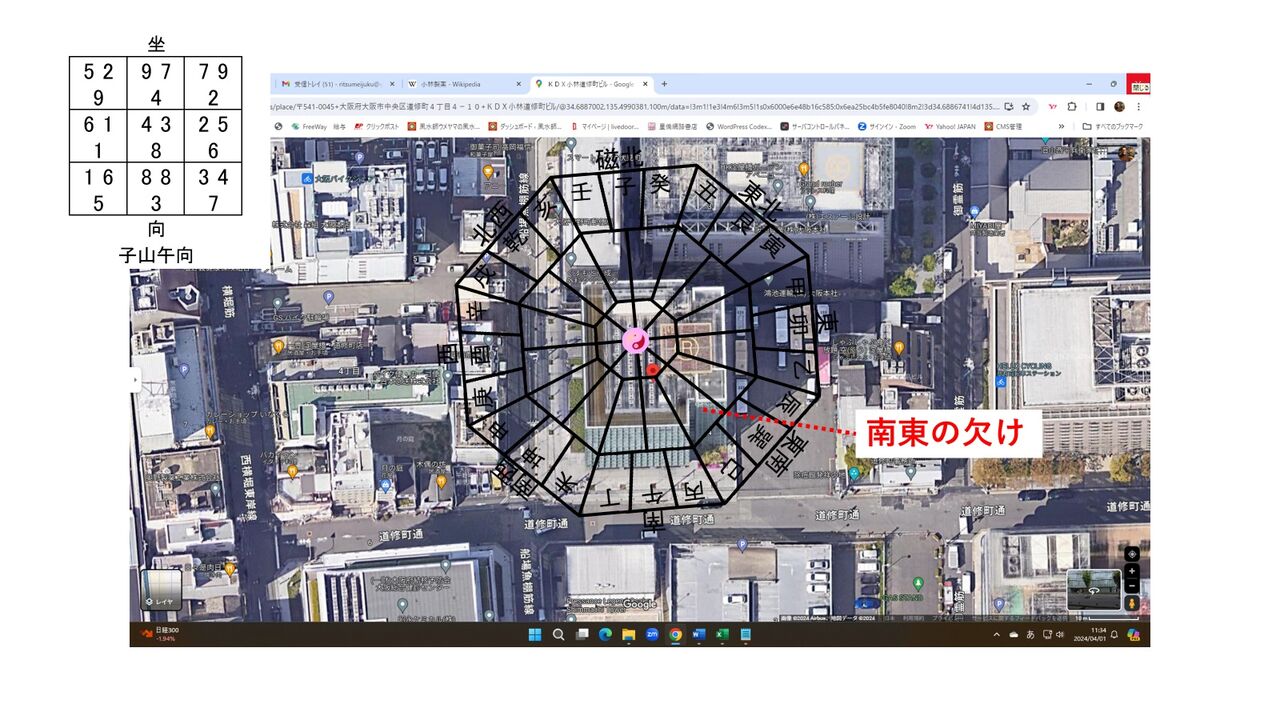Open the クリックポスト bookmark
1280x720 pixels.
click(x=376, y=126)
